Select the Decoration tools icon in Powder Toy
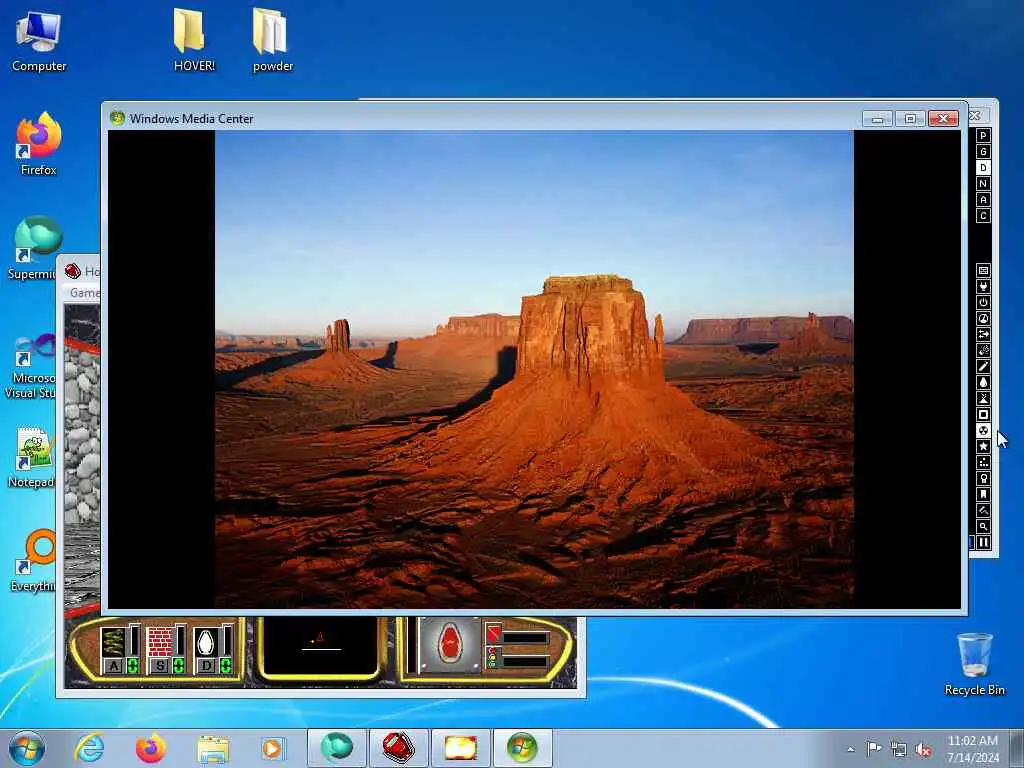 [x=984, y=511]
